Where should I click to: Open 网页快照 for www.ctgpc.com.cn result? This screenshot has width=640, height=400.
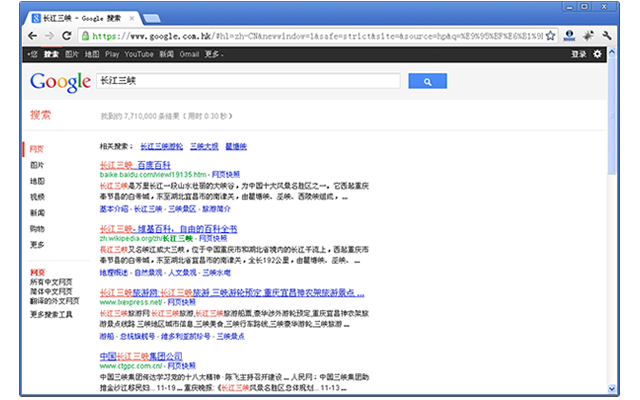click(182, 366)
